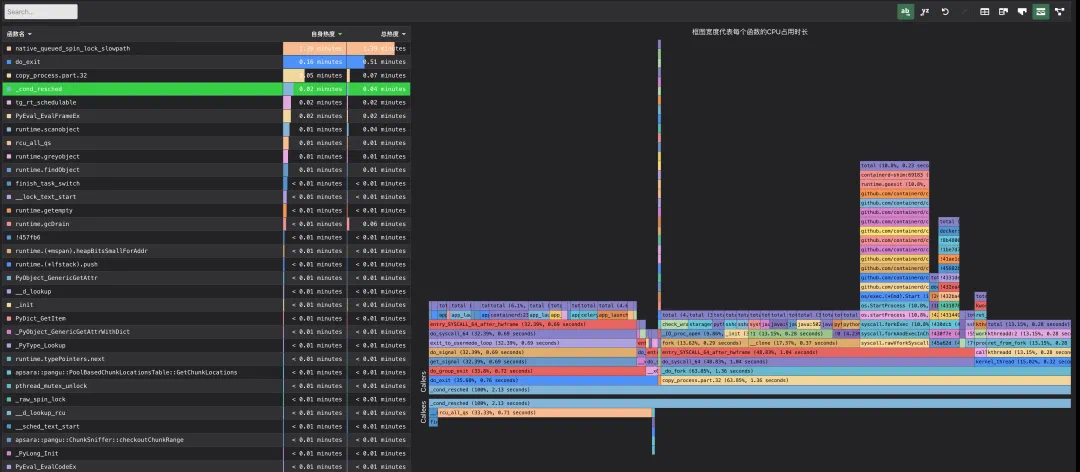Open the 自身热度 column sort dropdown
Viewport: 1080px width, 472px height.
tap(326, 34)
